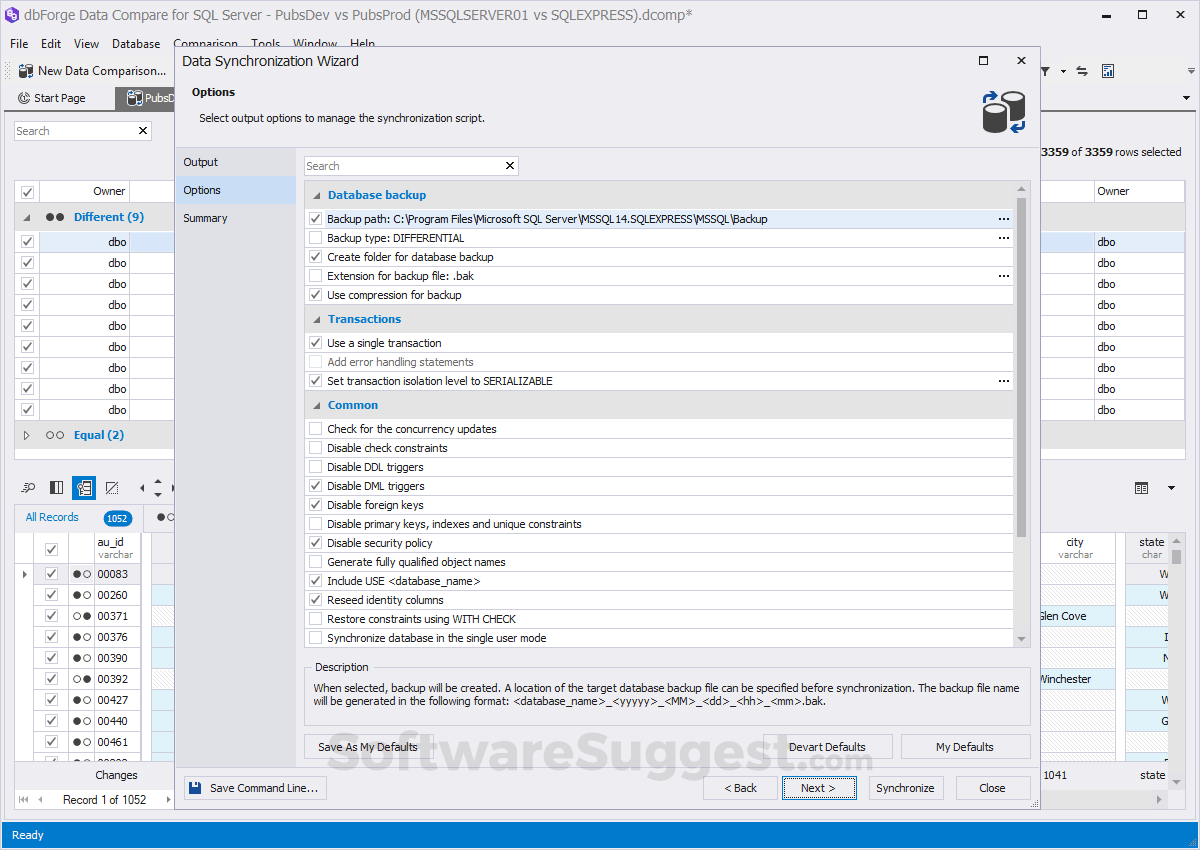
Task: Click the filter funnel icon on the toolbar
Action: click(x=1045, y=71)
